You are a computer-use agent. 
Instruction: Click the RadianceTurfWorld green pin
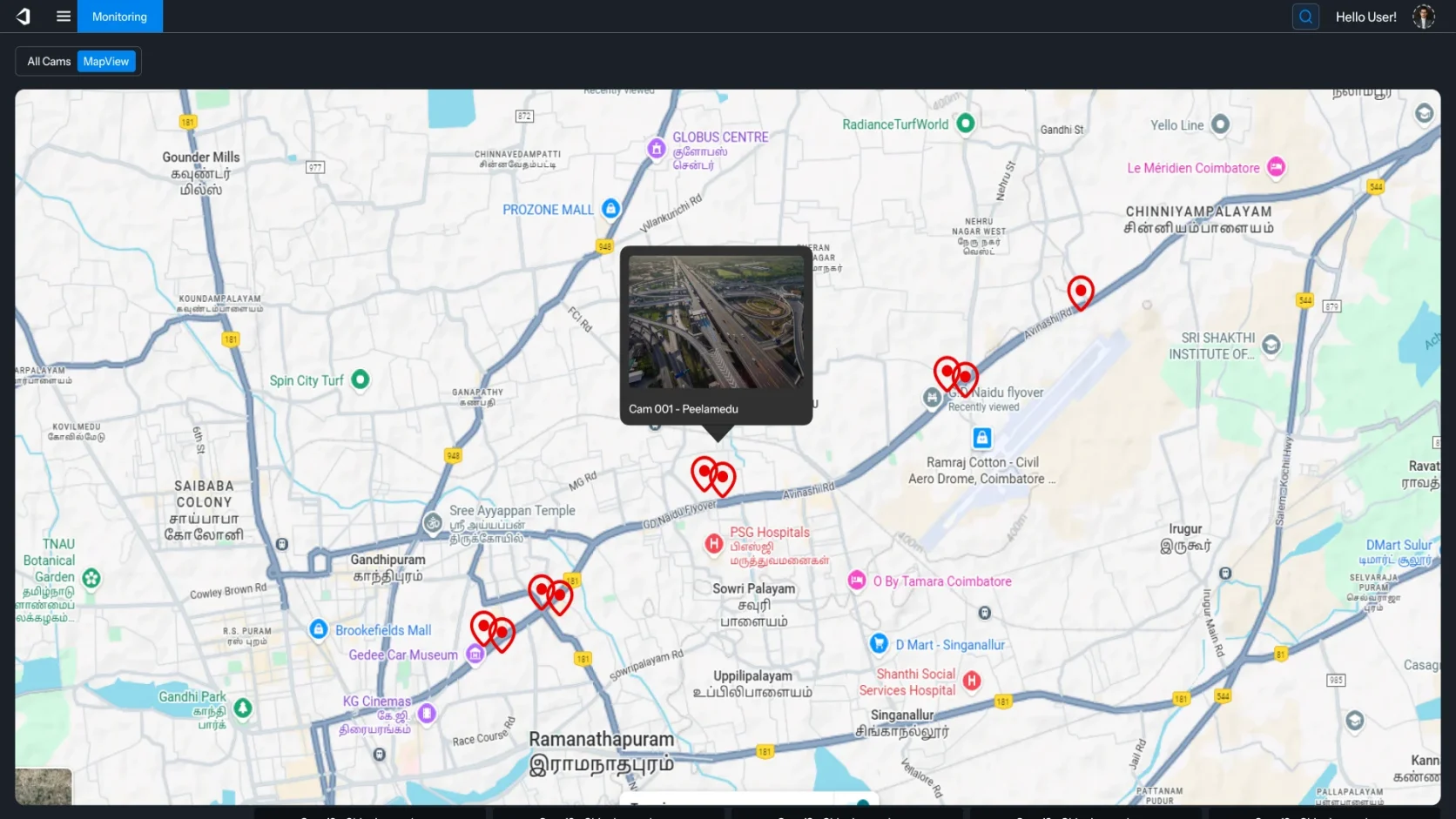click(965, 124)
